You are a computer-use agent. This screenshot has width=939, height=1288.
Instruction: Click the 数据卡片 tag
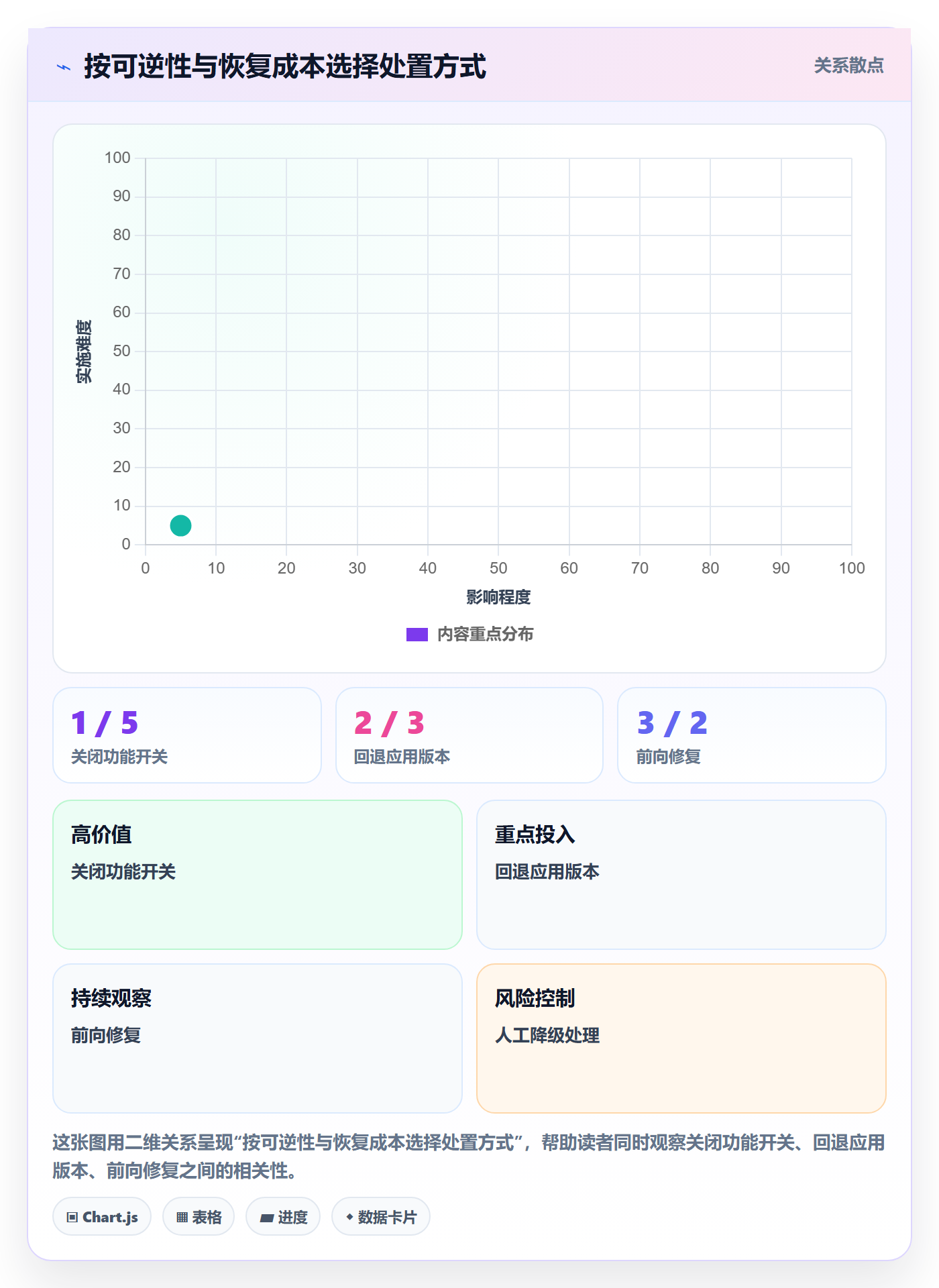tap(381, 1217)
